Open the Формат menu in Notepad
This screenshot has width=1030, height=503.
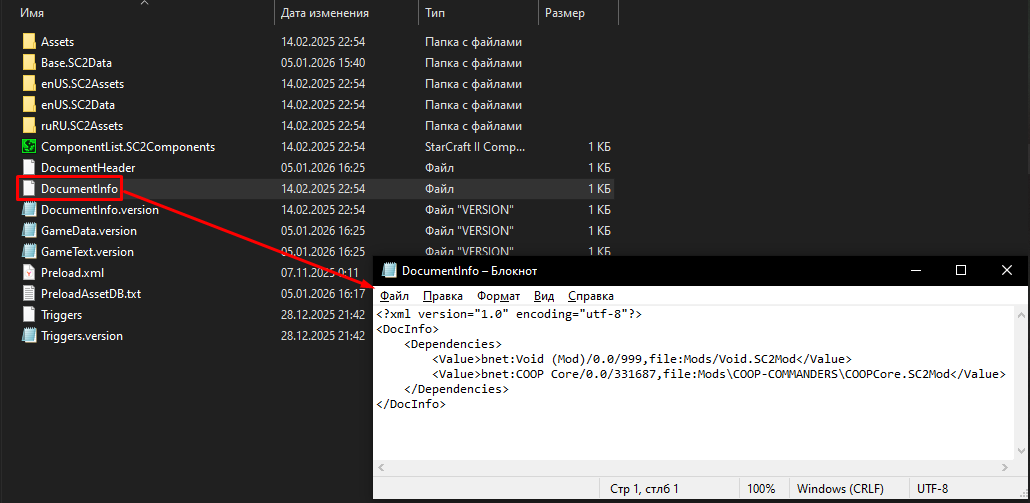(x=499, y=296)
